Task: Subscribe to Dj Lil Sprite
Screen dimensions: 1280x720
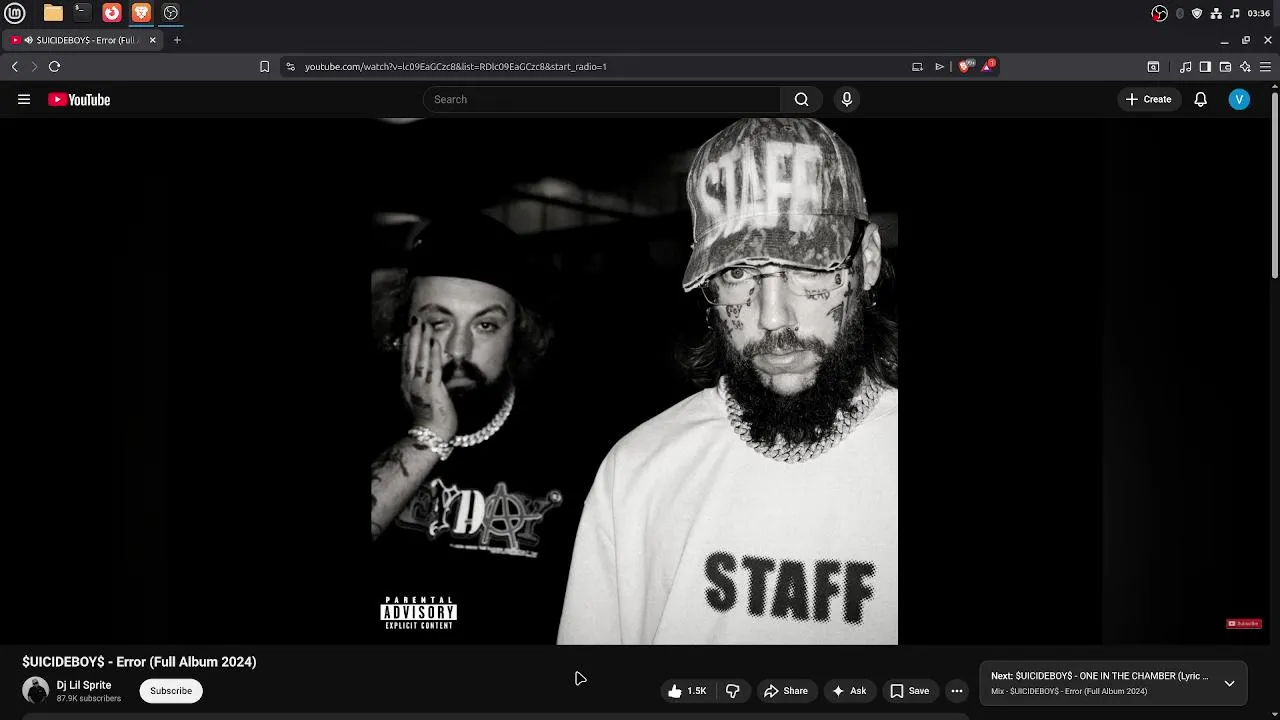Action: [x=171, y=691]
